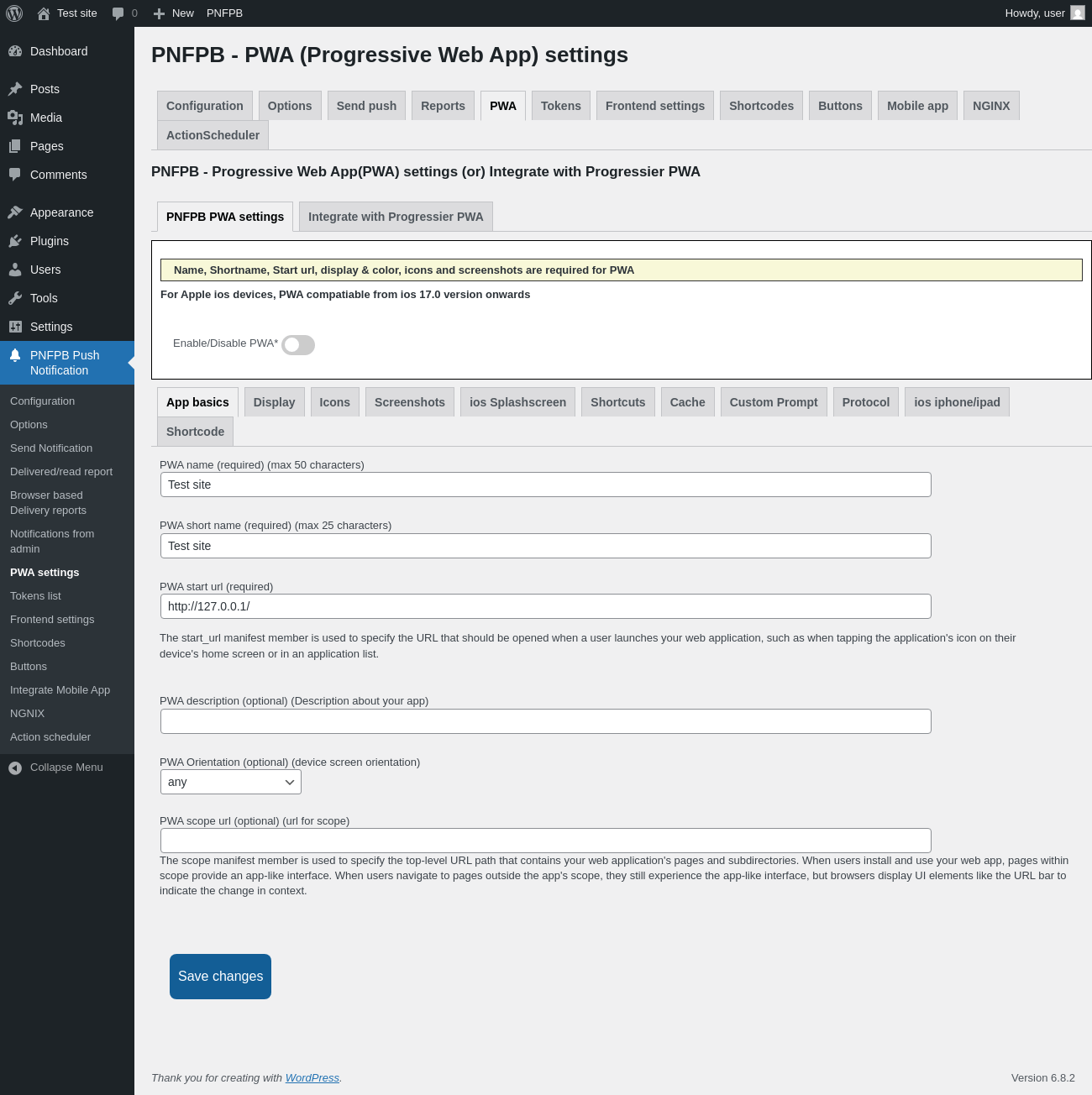Open the Icons sub-tab

pyautogui.click(x=334, y=402)
